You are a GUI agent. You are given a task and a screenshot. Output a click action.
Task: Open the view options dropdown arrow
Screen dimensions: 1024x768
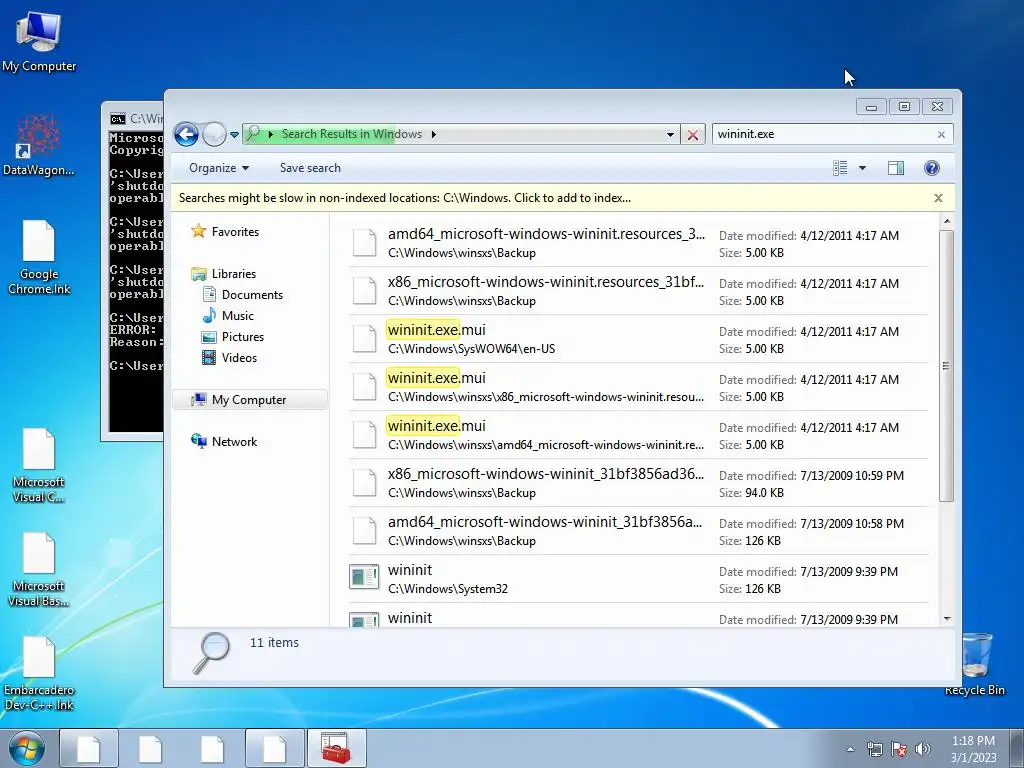click(x=862, y=168)
